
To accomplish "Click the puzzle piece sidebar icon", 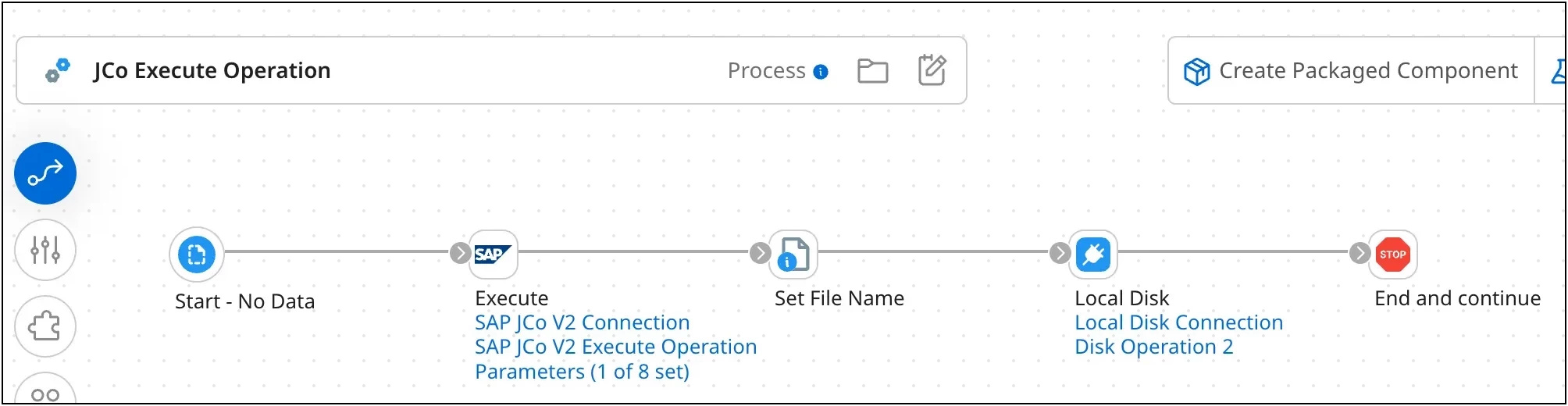I will [x=45, y=326].
